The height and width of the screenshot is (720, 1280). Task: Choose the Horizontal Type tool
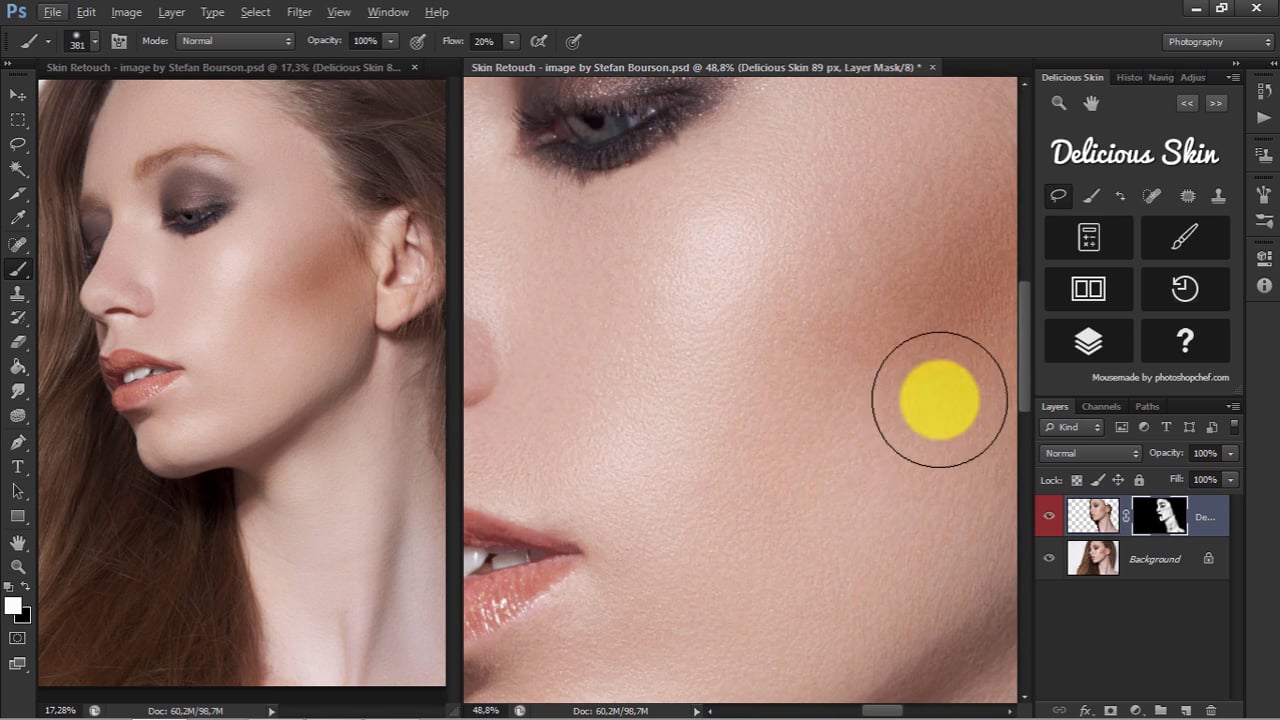pyautogui.click(x=18, y=466)
